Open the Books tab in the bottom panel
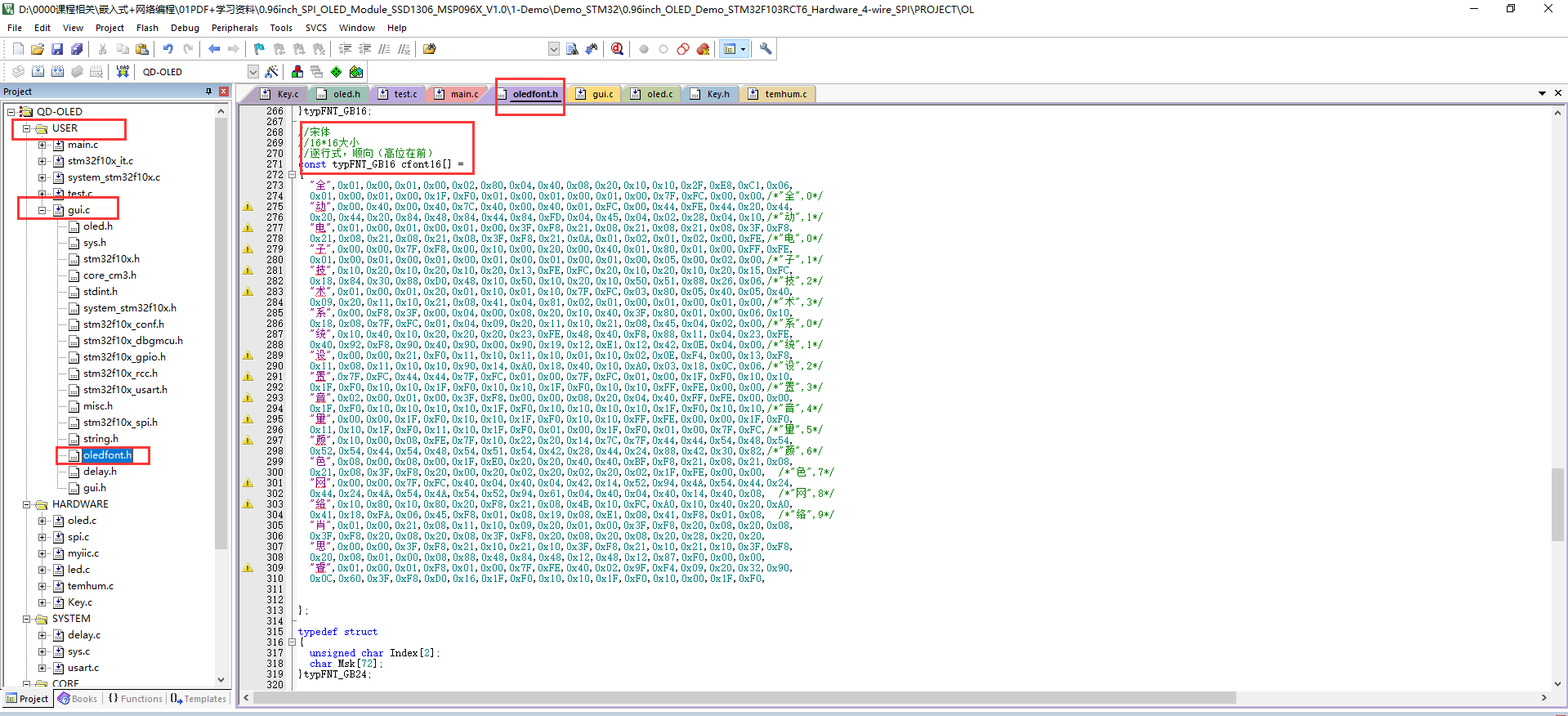This screenshot has height=716, width=1568. point(78,699)
